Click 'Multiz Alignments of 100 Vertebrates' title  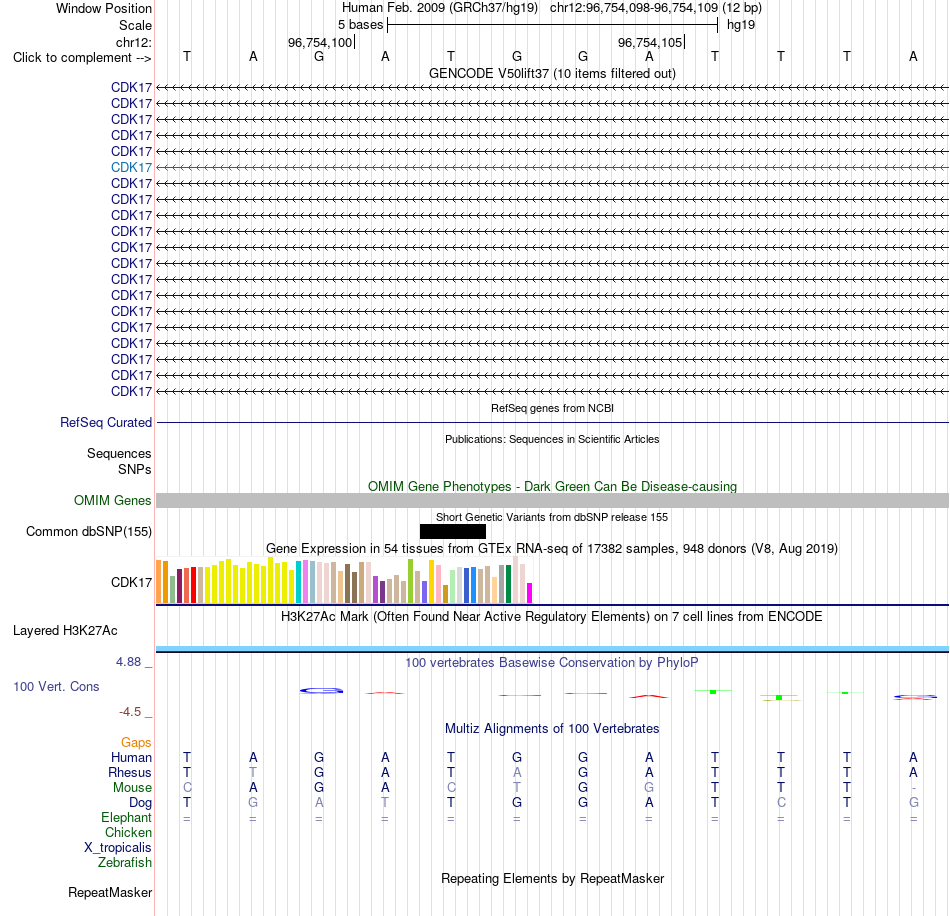tap(552, 728)
